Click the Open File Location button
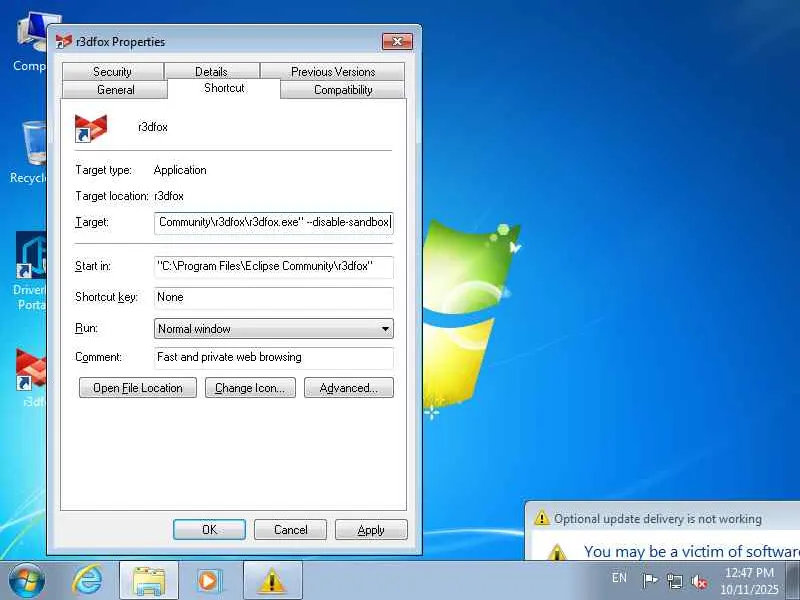 (138, 388)
